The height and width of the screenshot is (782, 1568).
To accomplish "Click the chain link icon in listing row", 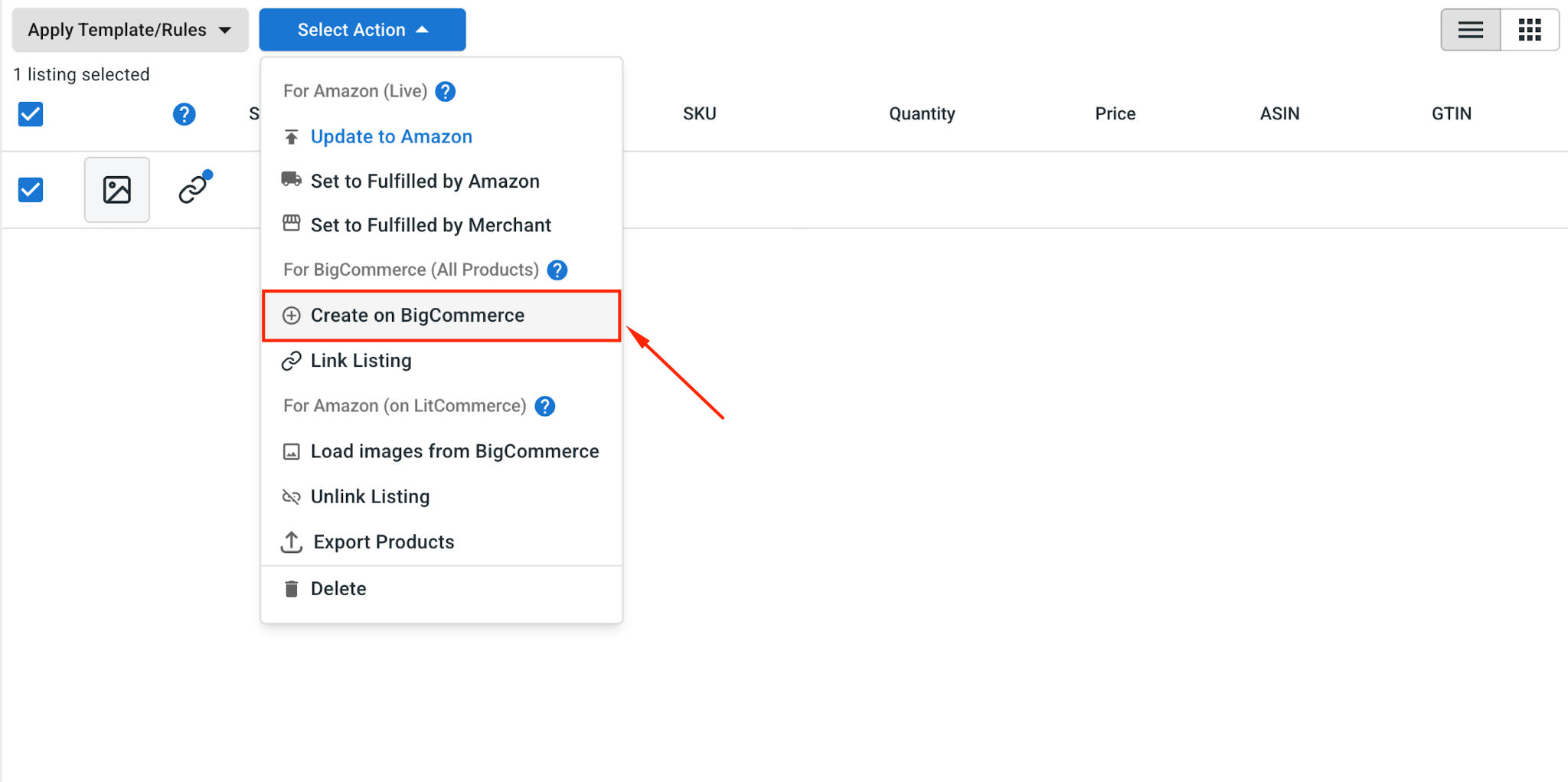I will (x=194, y=188).
